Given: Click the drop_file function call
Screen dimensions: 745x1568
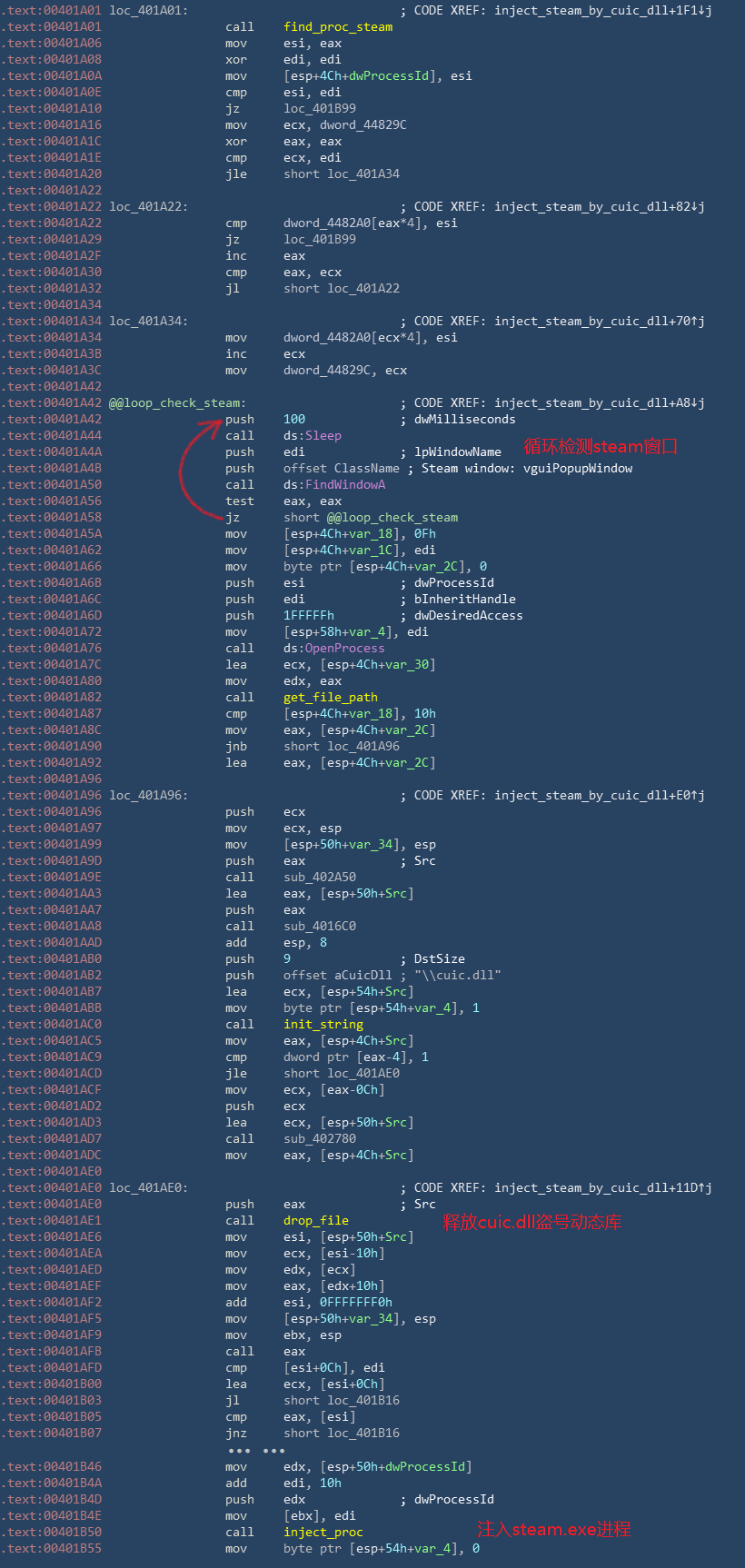Looking at the screenshot, I should pos(316,1221).
